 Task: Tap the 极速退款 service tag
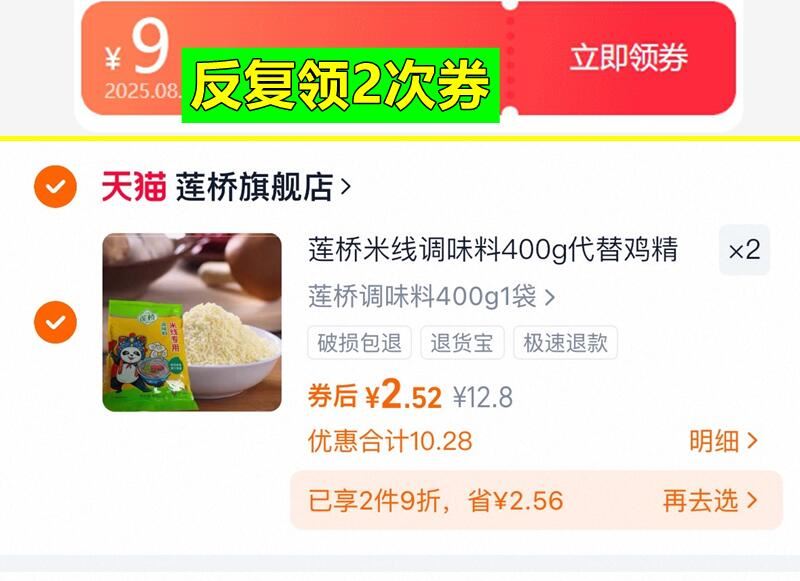(565, 342)
